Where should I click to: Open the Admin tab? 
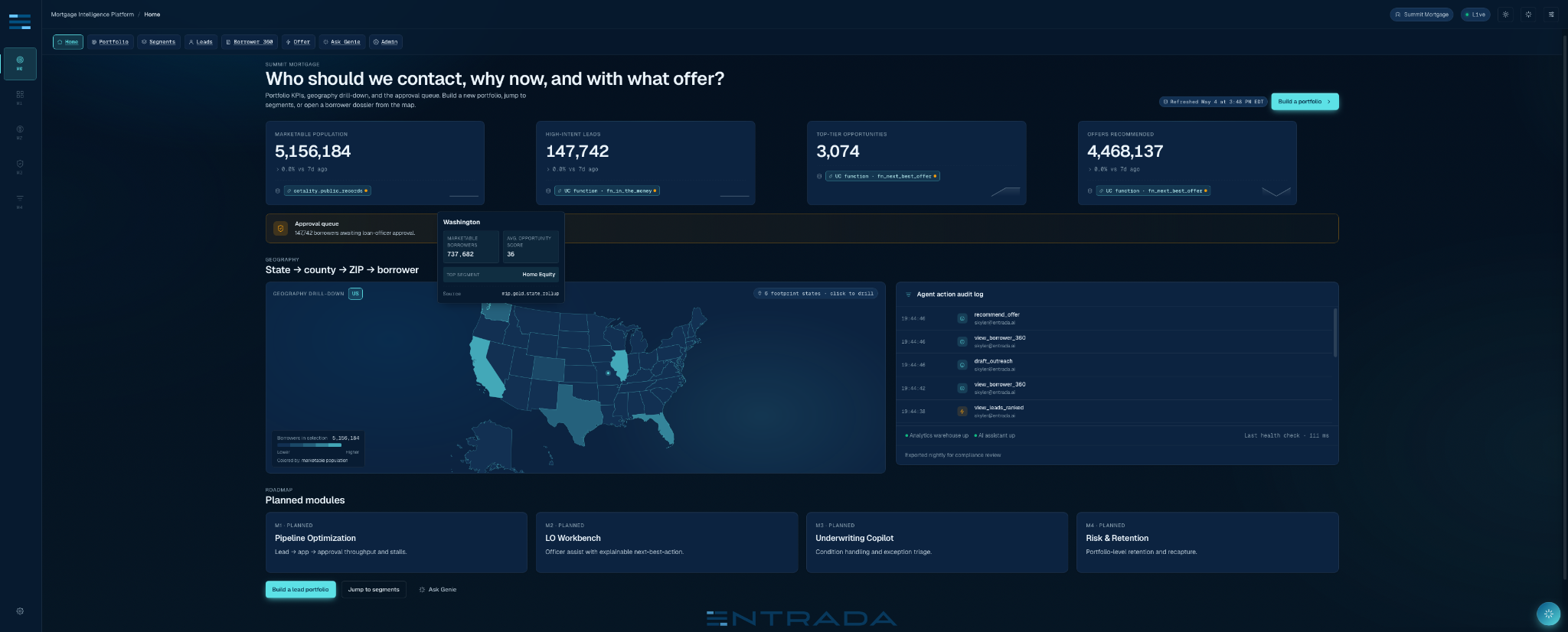[x=385, y=42]
